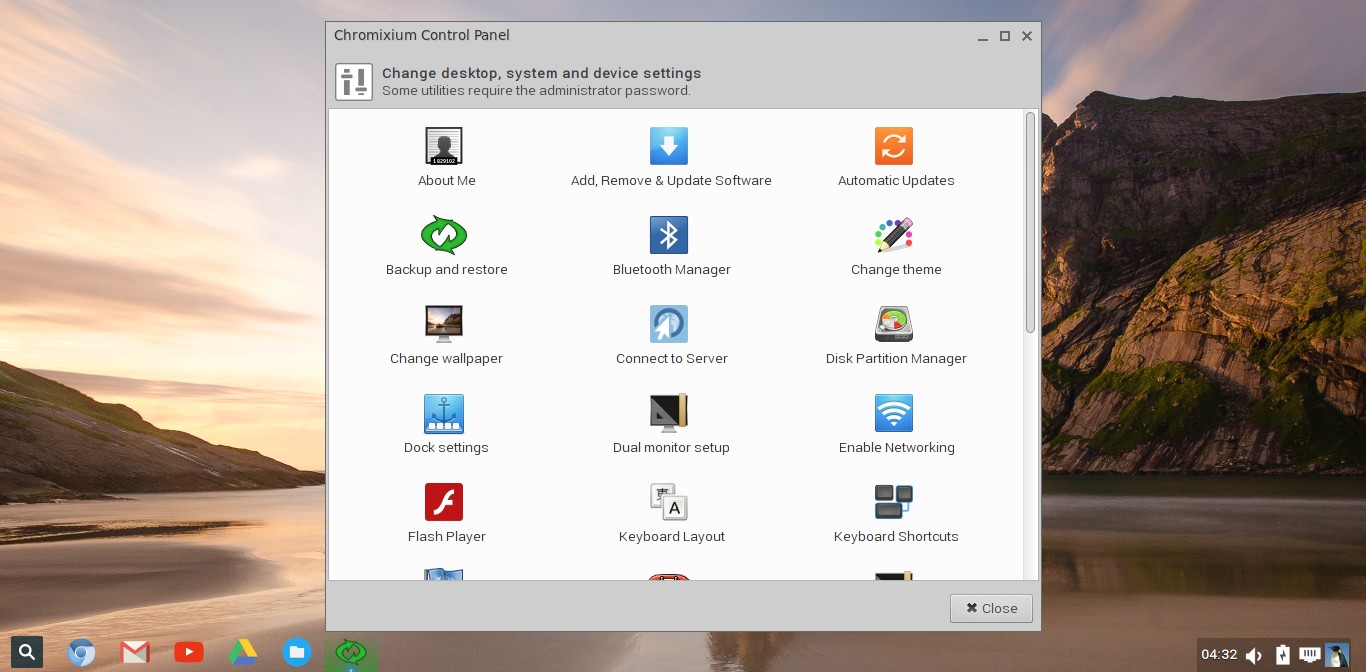
Task: Click the 'Disk Partition Manager' label
Action: pyautogui.click(x=896, y=359)
